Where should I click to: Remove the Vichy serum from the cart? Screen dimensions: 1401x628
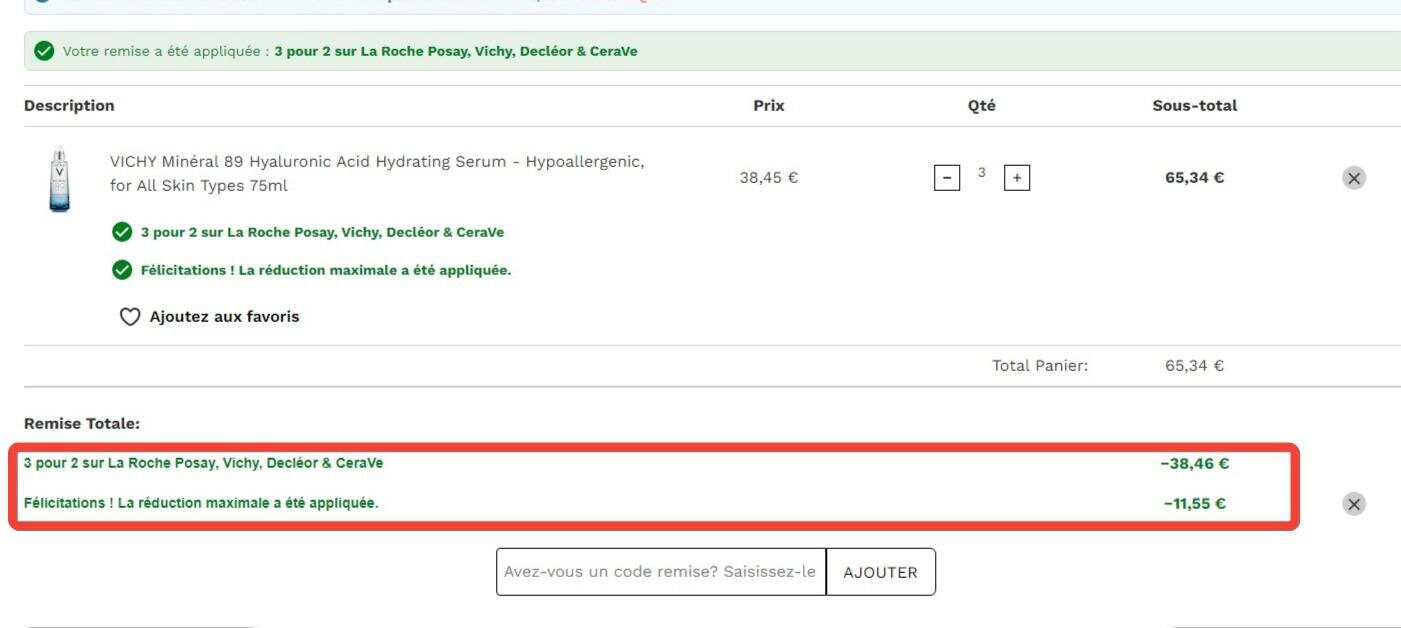[1353, 178]
